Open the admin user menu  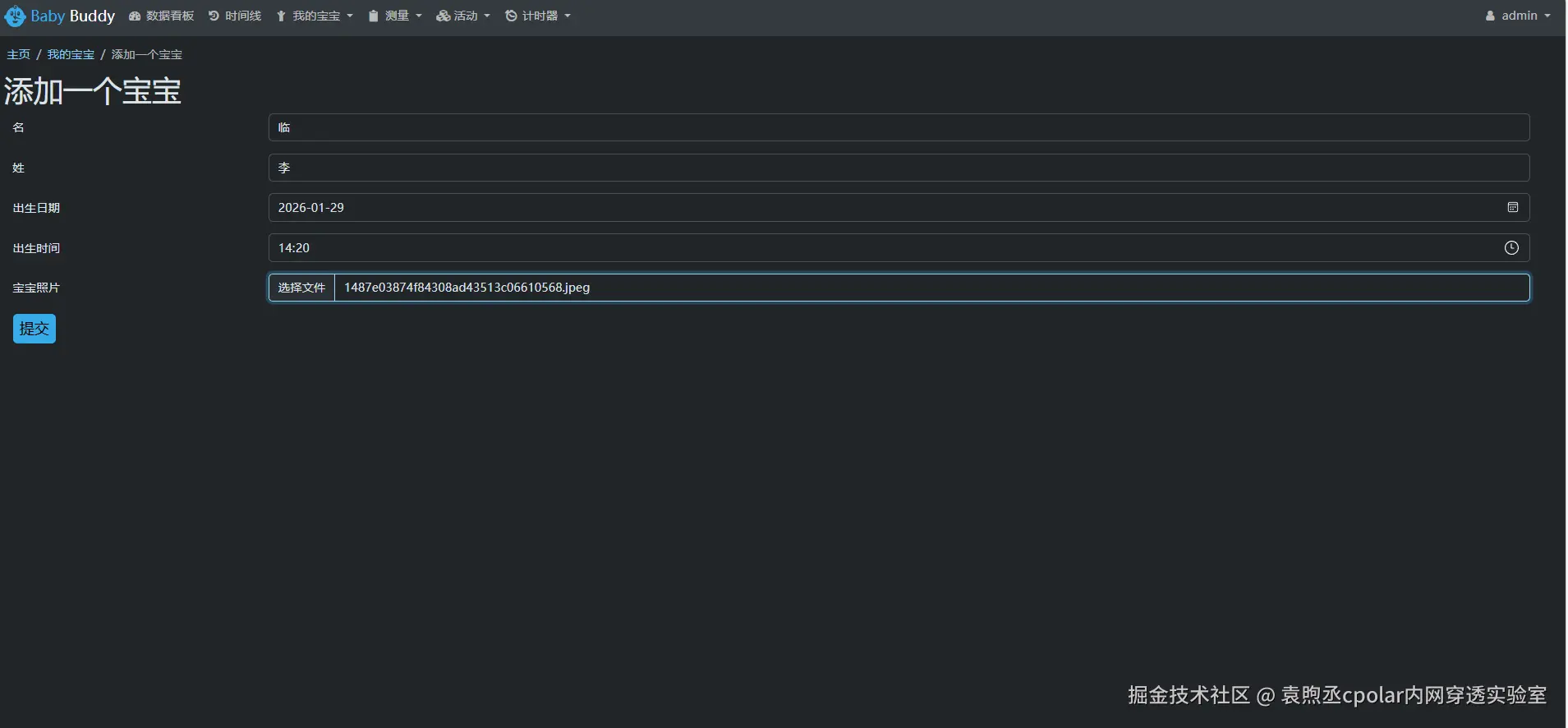[x=1518, y=16]
